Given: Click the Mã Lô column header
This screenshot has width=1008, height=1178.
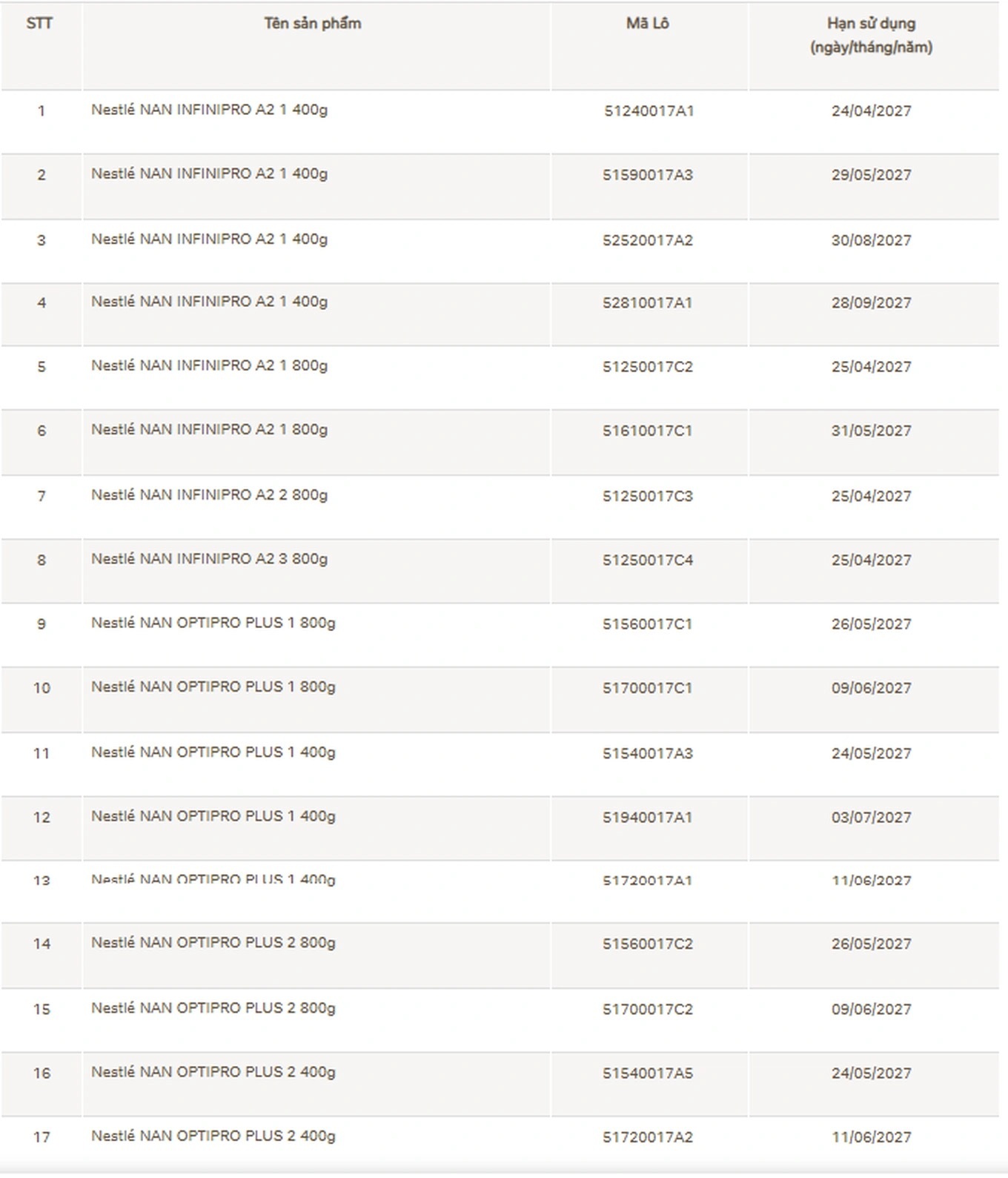Looking at the screenshot, I should click(x=647, y=24).
